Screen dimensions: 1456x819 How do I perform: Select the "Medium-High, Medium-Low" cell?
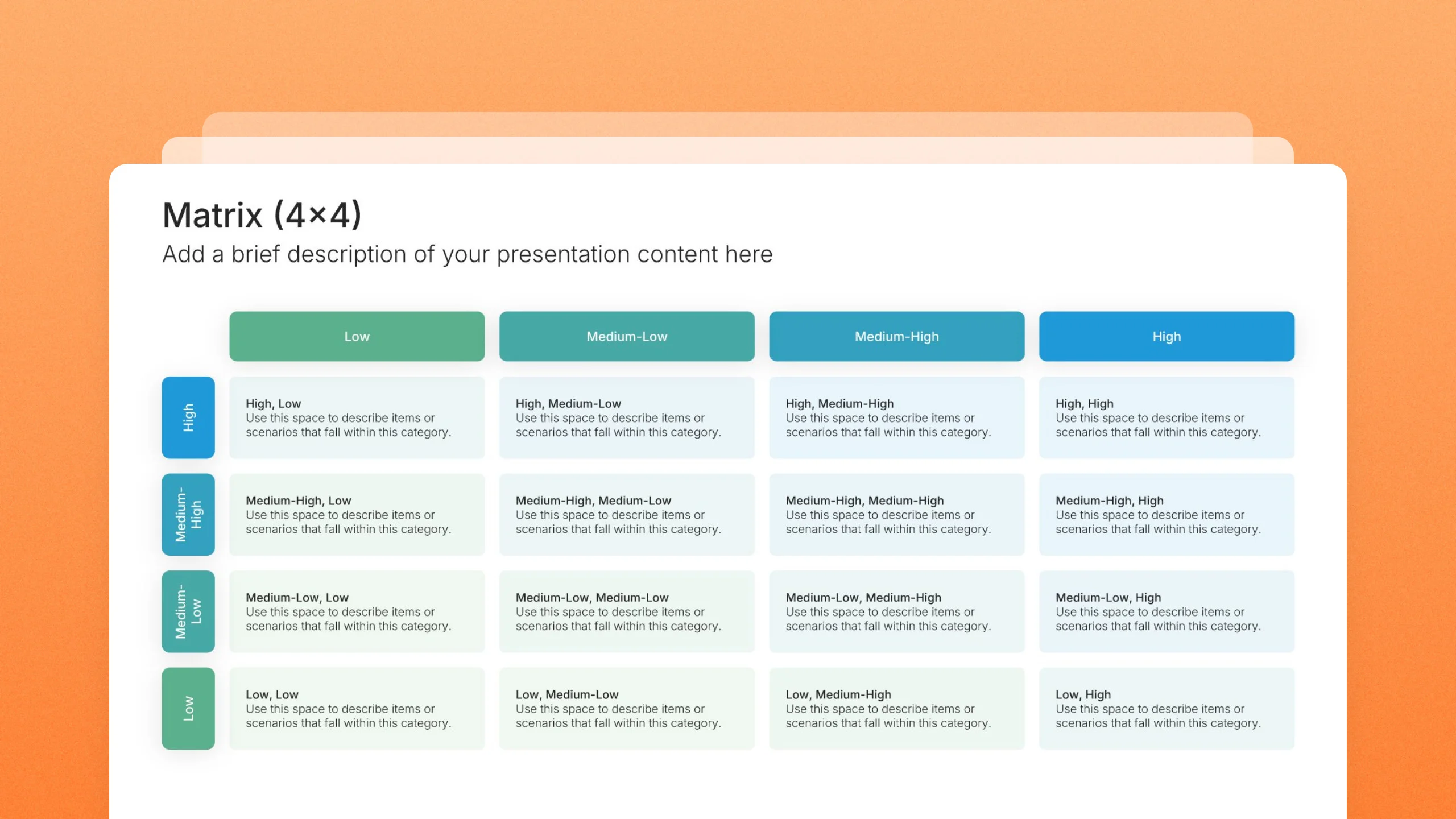(627, 515)
